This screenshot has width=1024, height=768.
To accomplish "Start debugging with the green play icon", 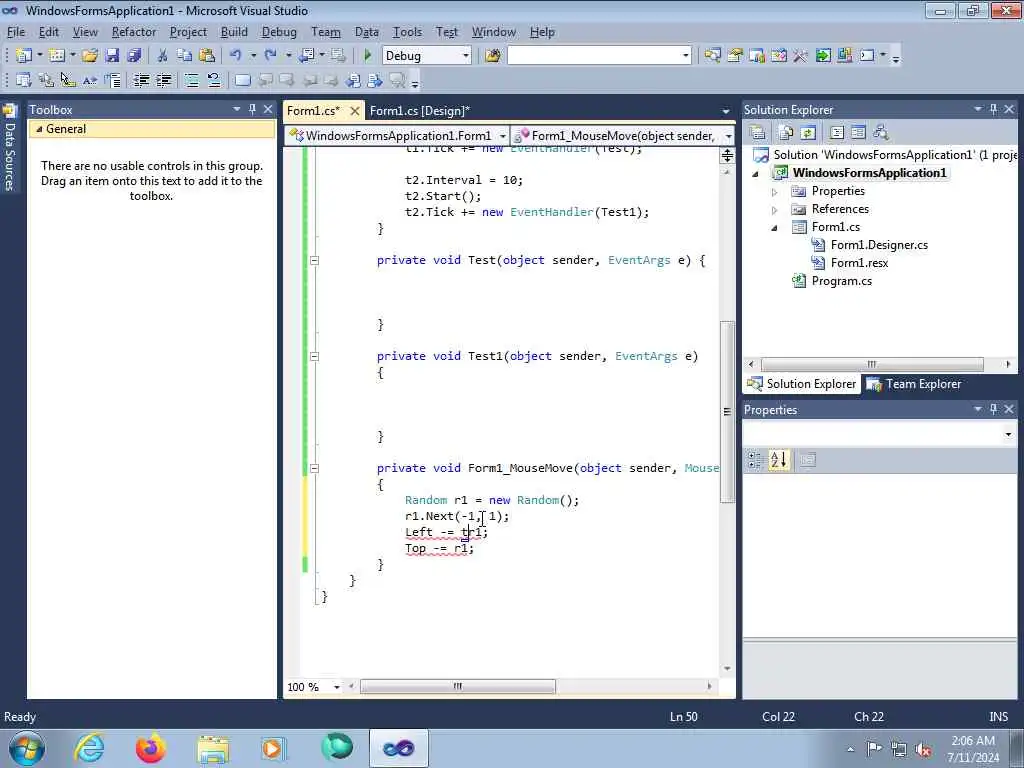I will 368,56.
